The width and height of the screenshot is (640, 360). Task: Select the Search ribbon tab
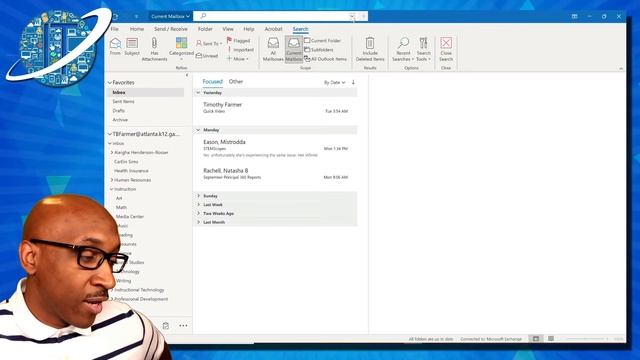click(x=300, y=29)
